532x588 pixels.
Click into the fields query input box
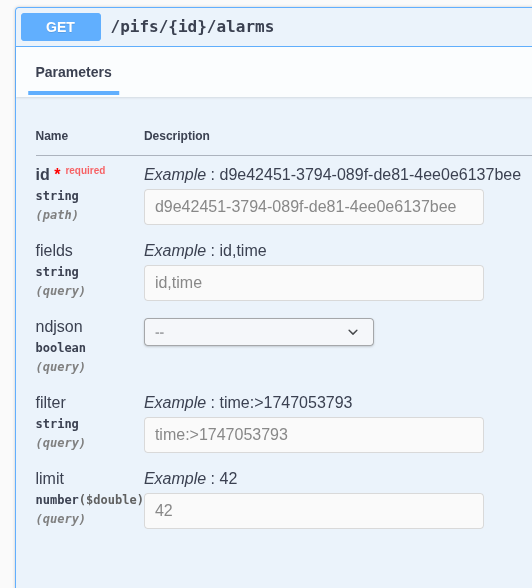pyautogui.click(x=314, y=283)
